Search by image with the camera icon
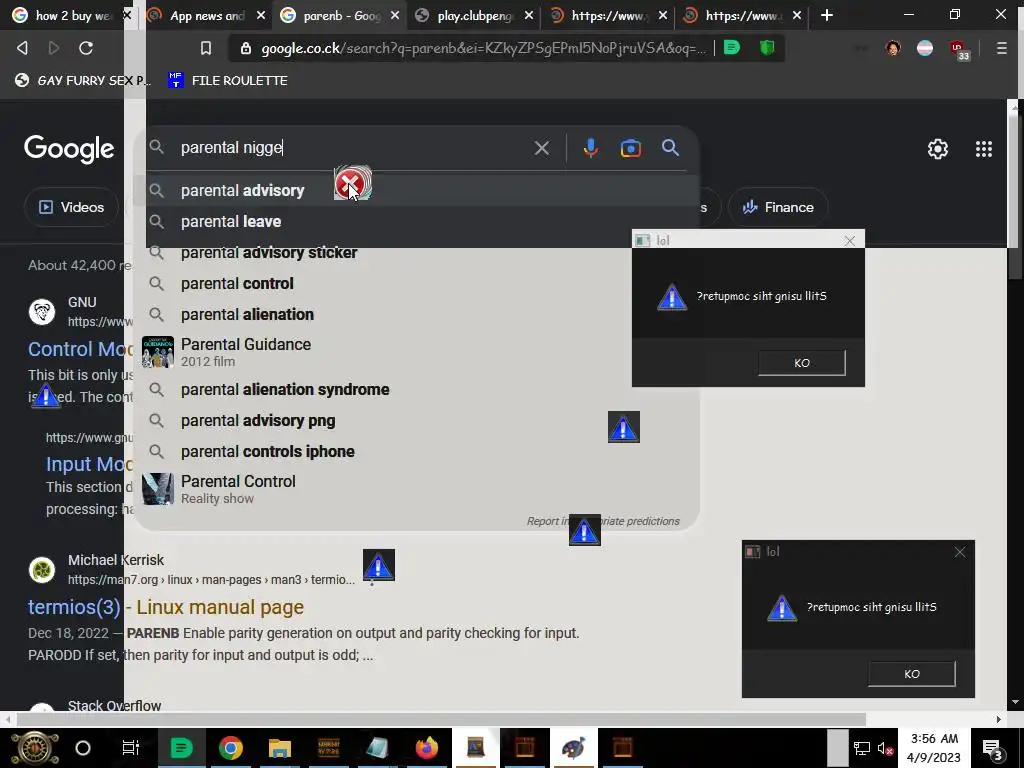The image size is (1024, 768). [x=630, y=148]
